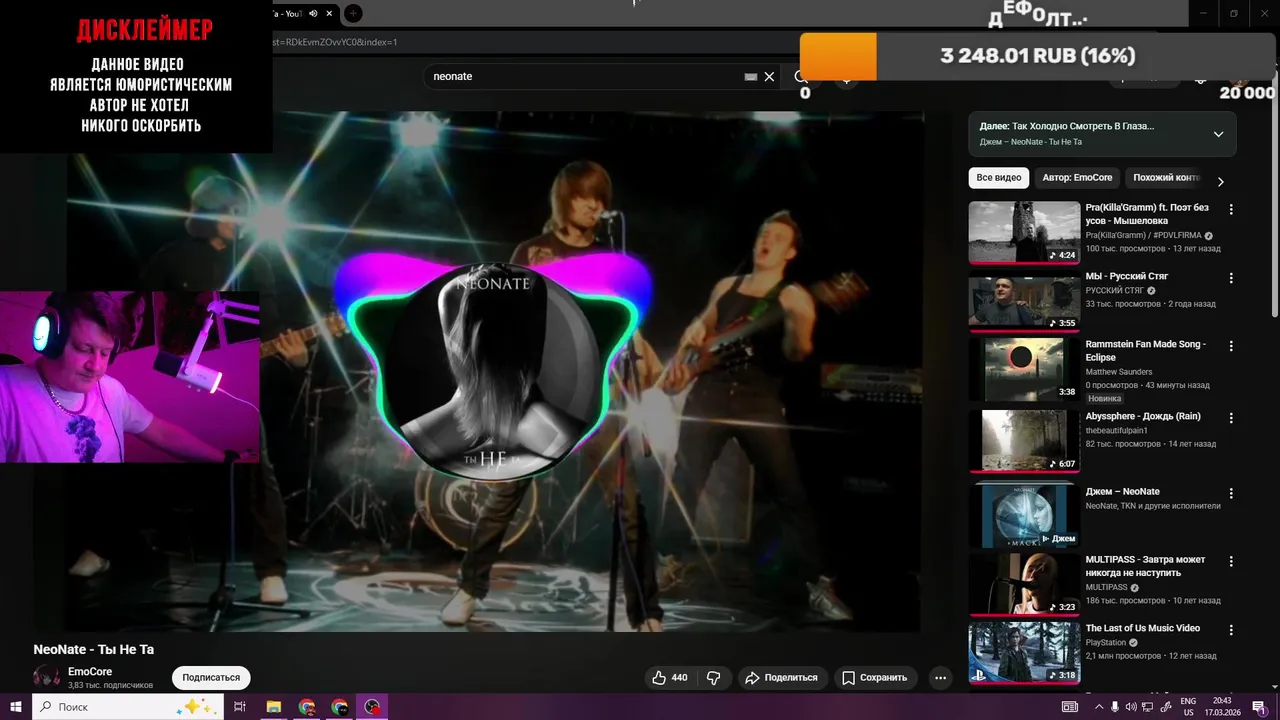
Task: Share the video via 'Поделиться'
Action: [x=783, y=677]
